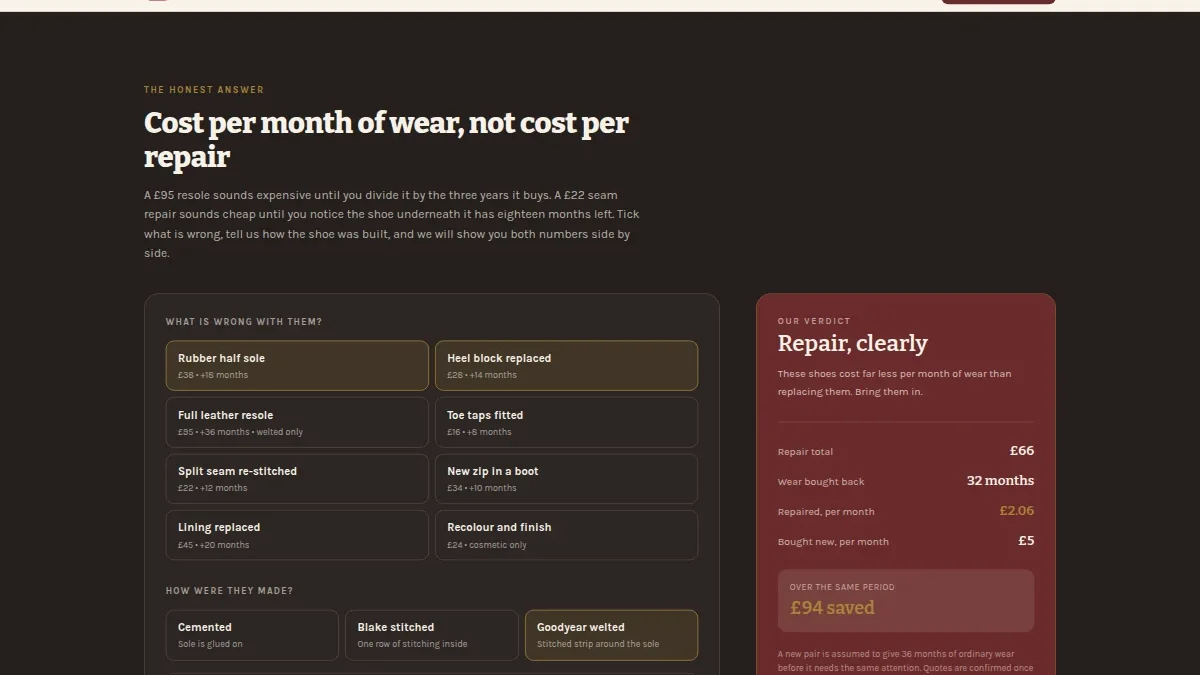Click the red logo icon in header
The height and width of the screenshot is (675, 1200).
(x=157, y=1)
